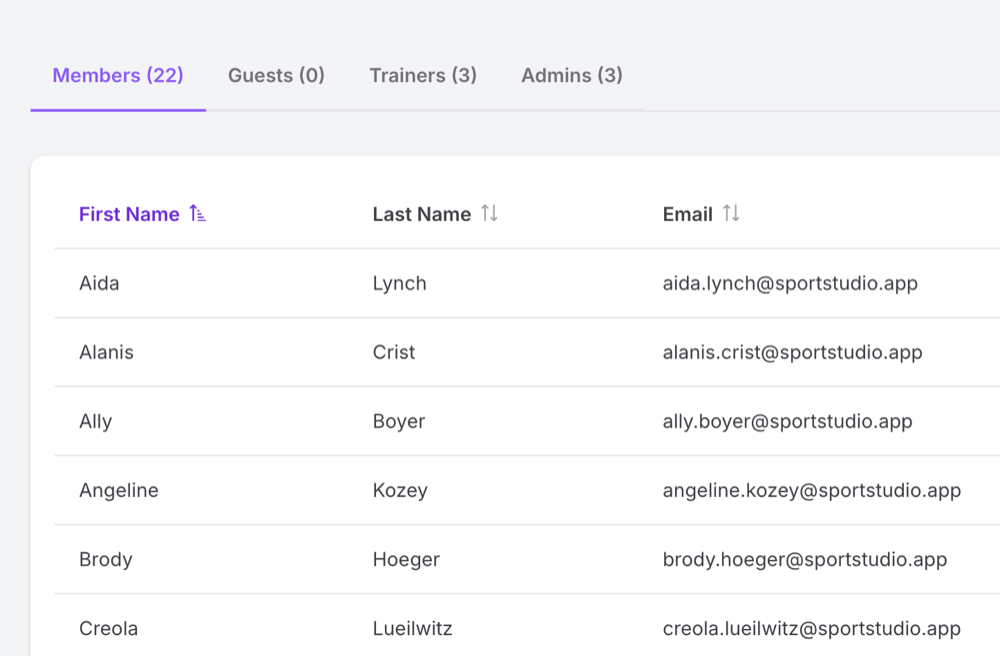Select first name cell Creola
1000x656 pixels.
[108, 629]
